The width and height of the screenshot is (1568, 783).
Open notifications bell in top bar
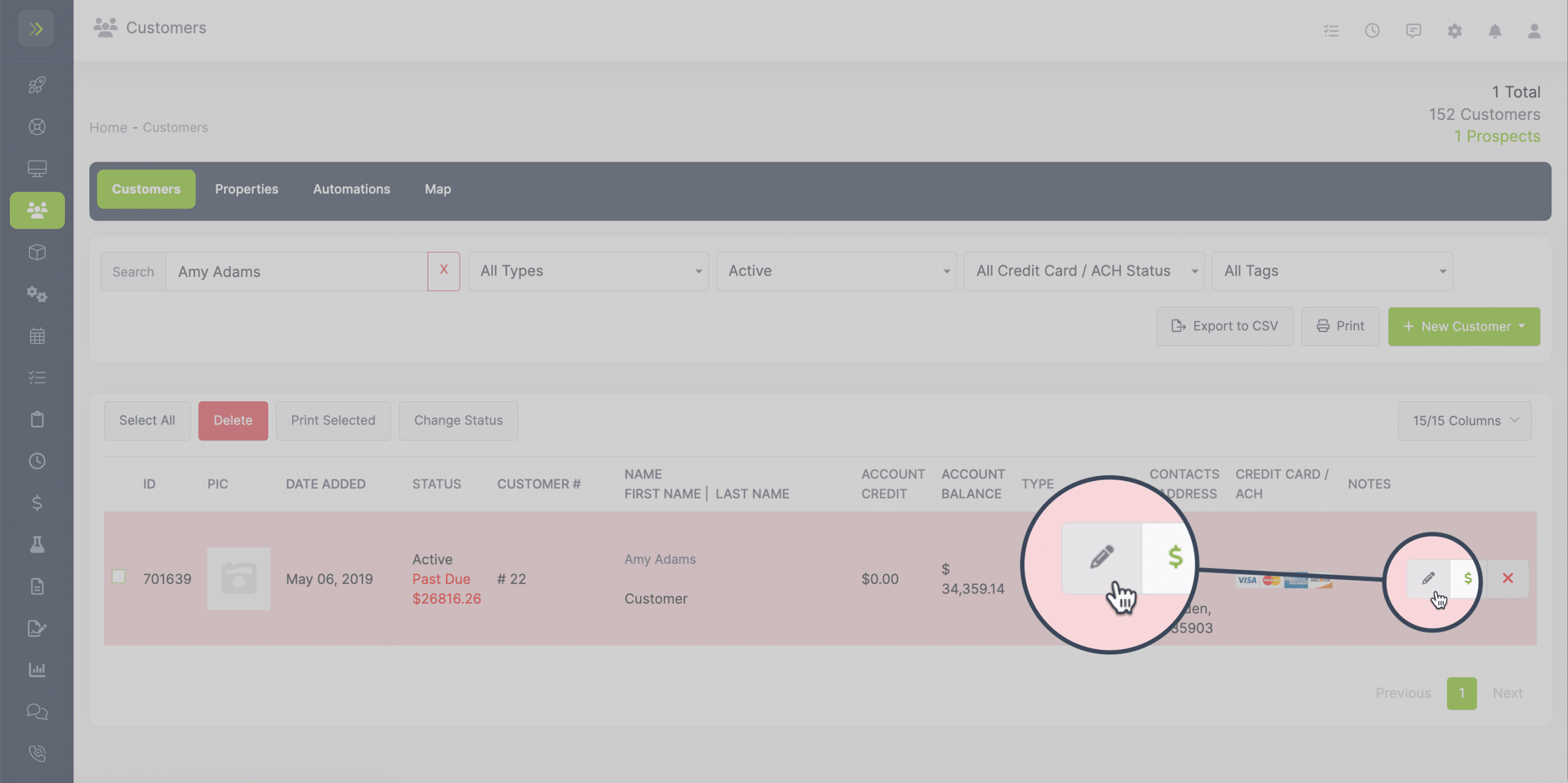(x=1495, y=31)
